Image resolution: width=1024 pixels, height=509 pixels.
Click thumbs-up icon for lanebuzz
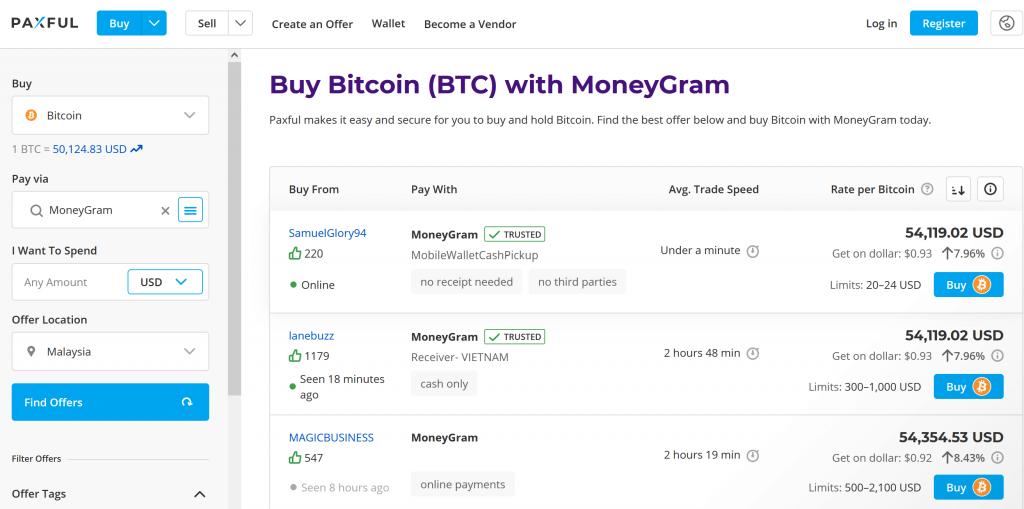coord(295,356)
